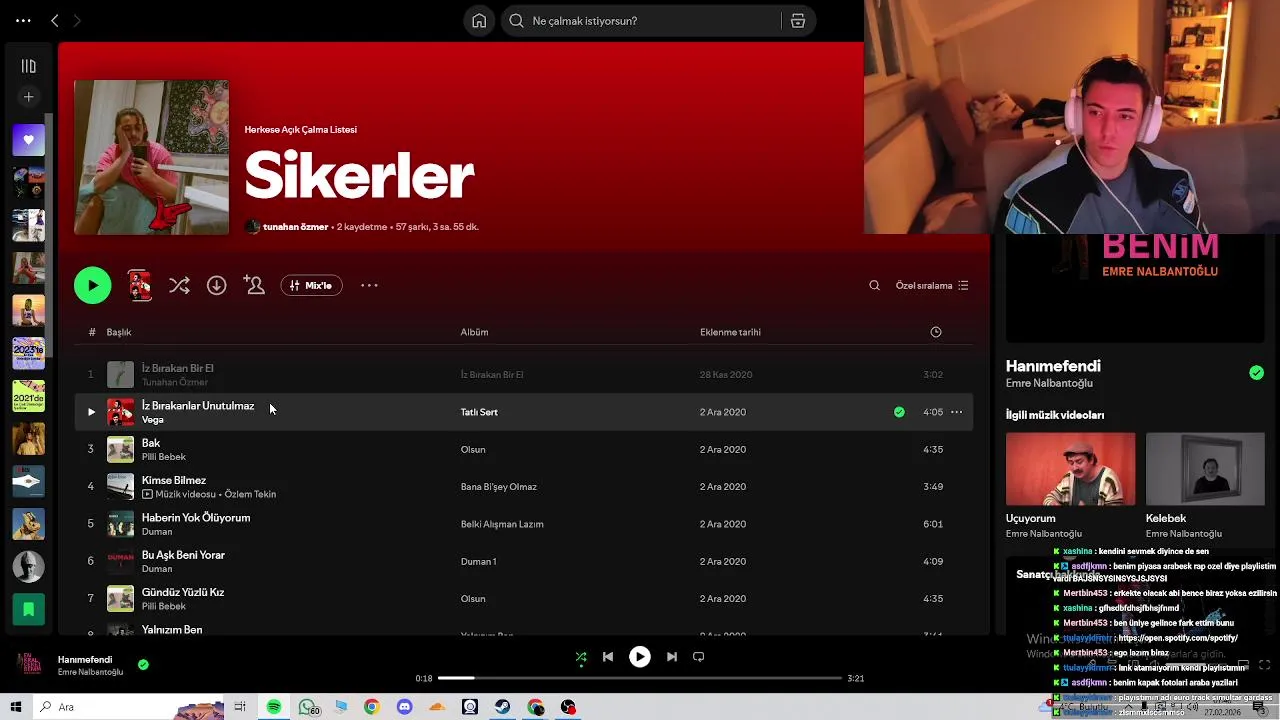Toggle saved check on İz Bırakanlar Unutulmaz
1280x720 pixels.
(899, 412)
